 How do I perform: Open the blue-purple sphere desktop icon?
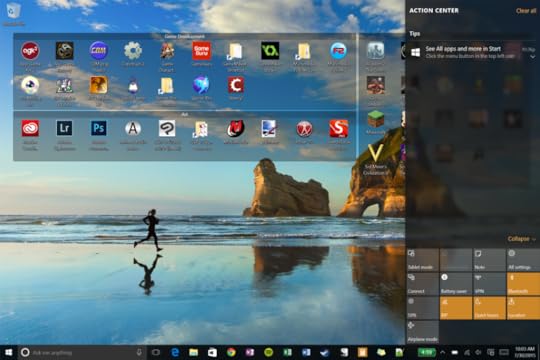[201, 85]
